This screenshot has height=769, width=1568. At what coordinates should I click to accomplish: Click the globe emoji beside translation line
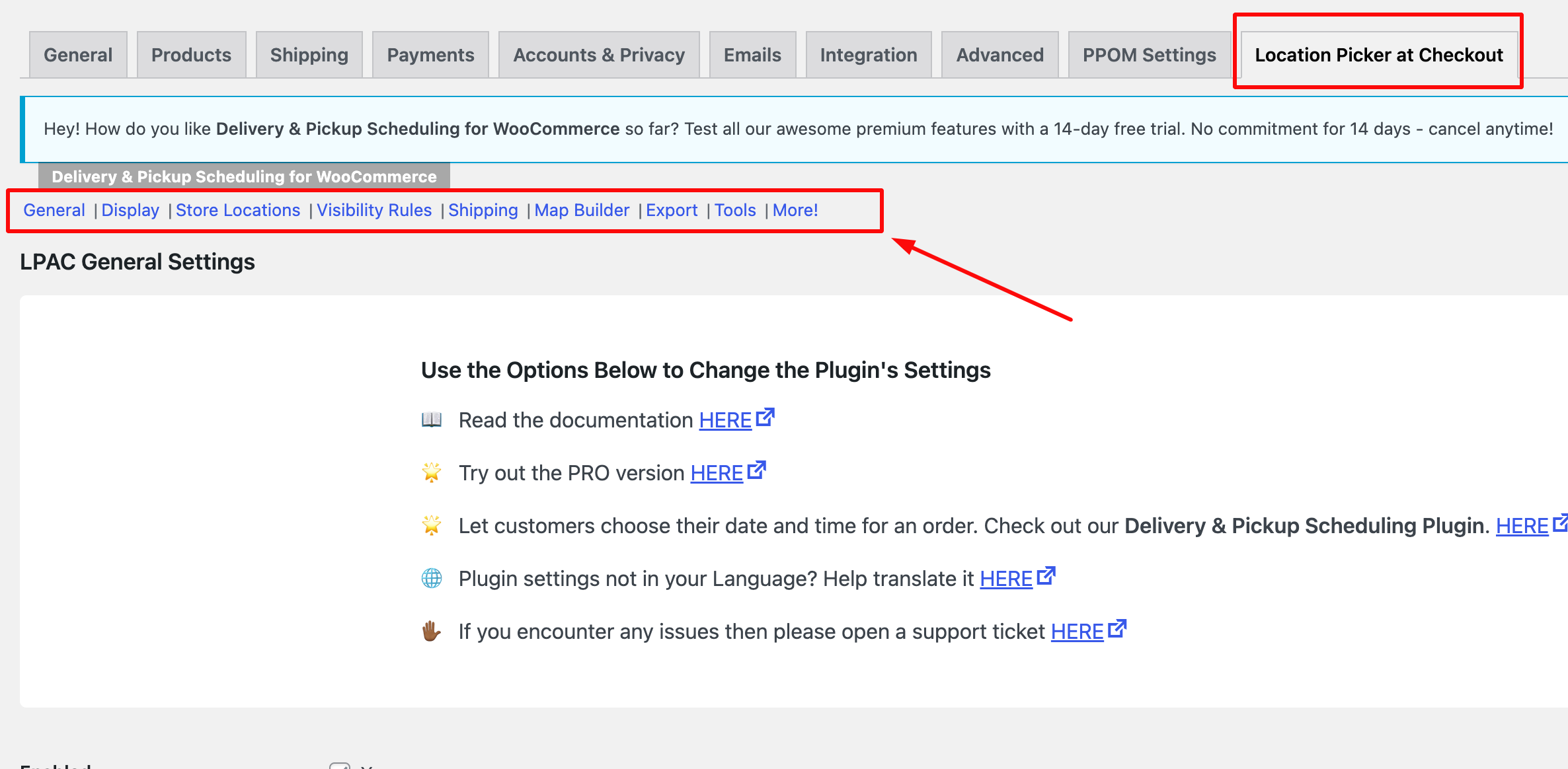(x=432, y=578)
